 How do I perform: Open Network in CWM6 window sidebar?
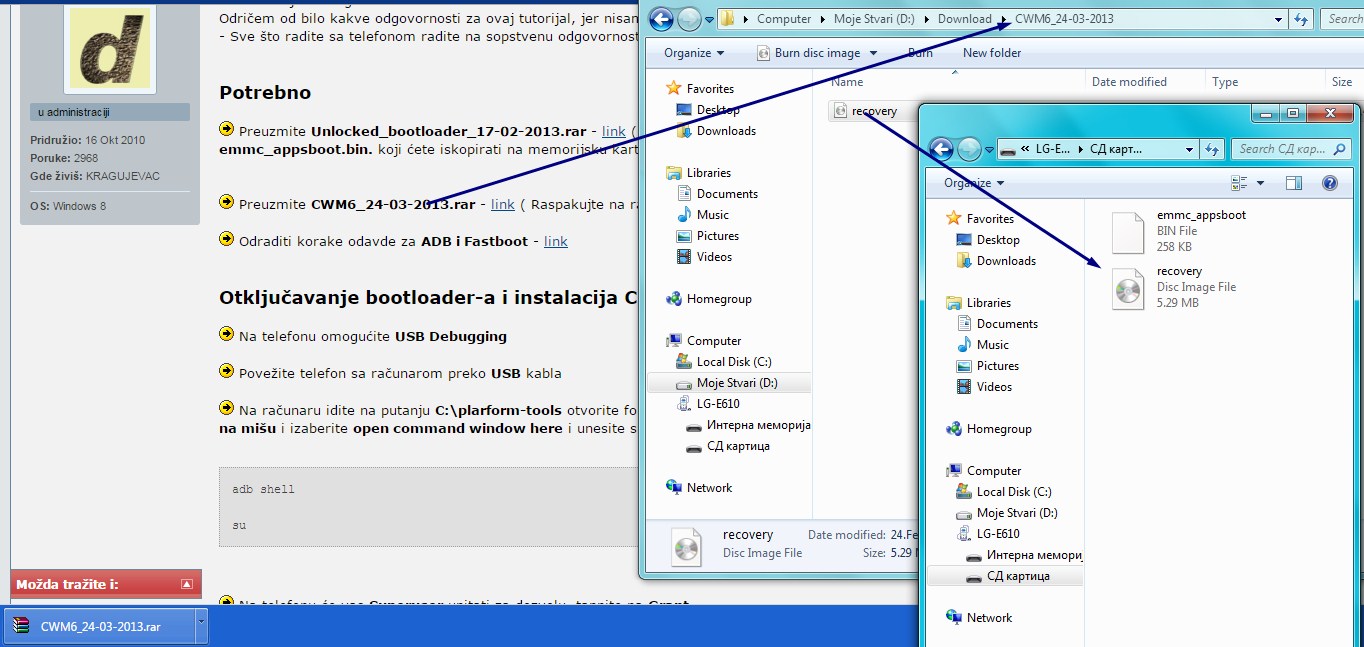point(709,488)
